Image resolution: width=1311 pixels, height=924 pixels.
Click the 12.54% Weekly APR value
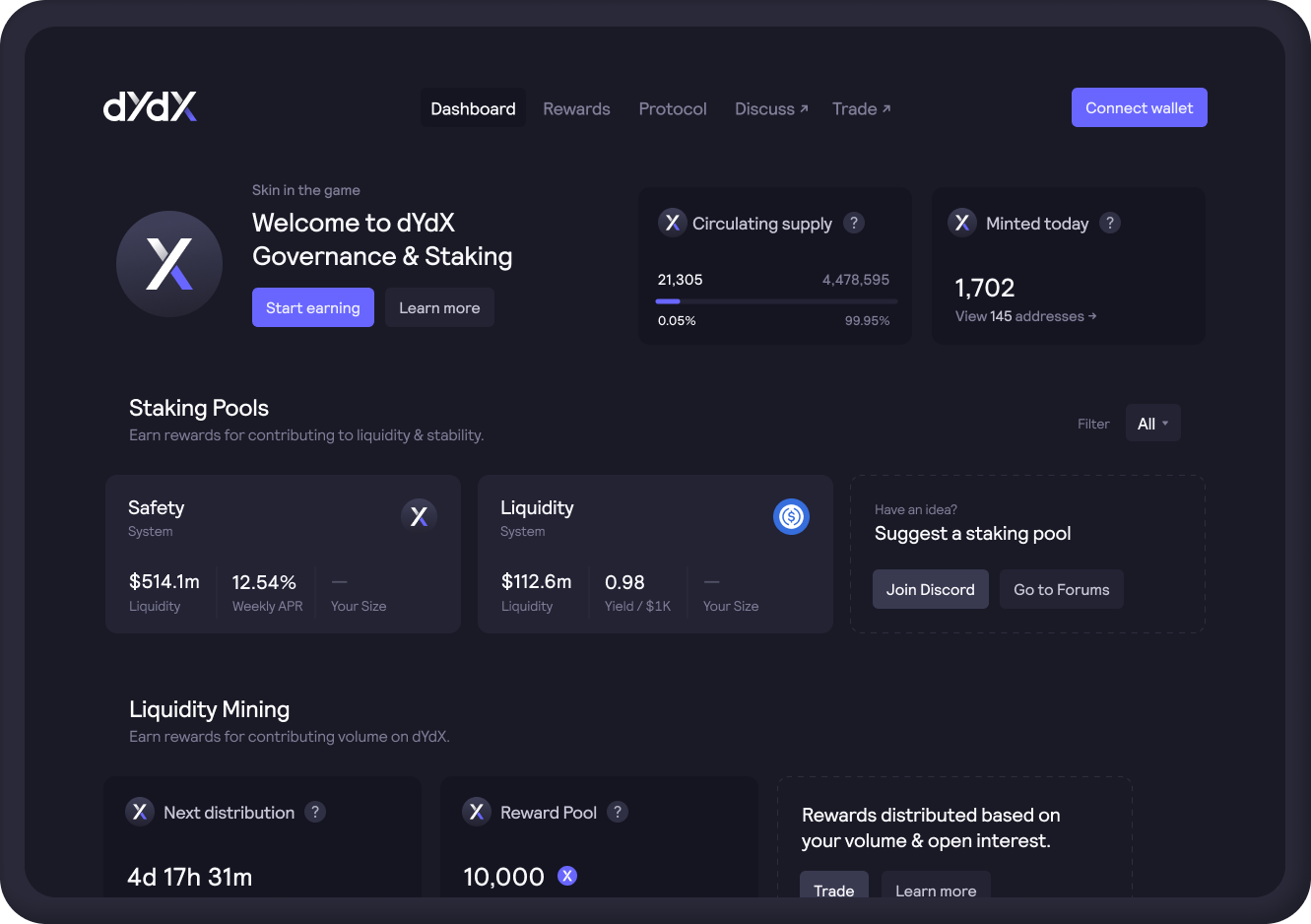pyautogui.click(x=264, y=582)
